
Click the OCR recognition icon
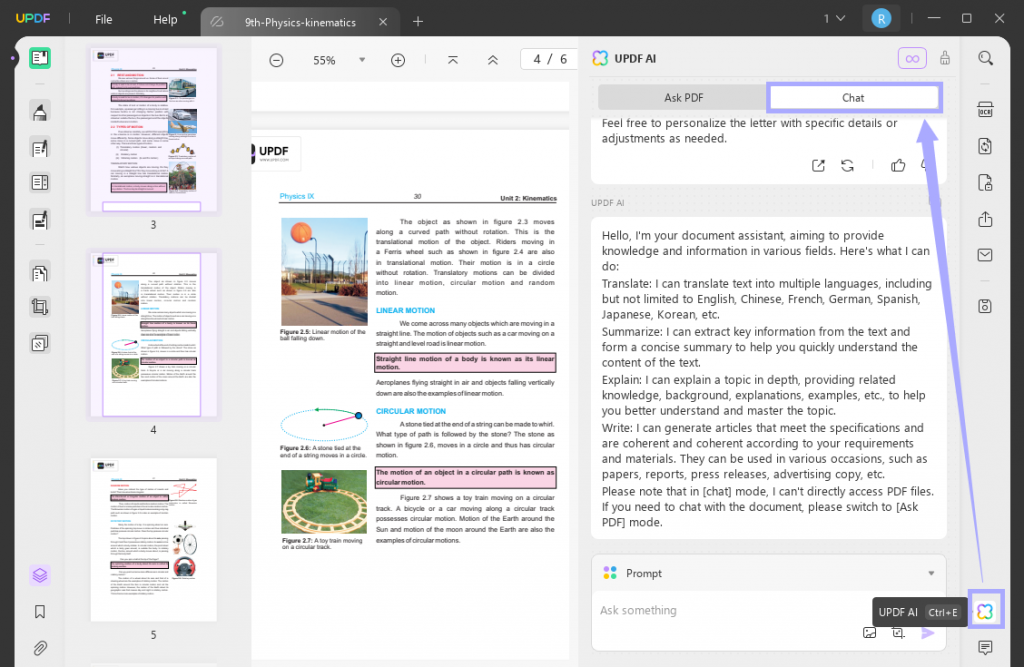[985, 109]
